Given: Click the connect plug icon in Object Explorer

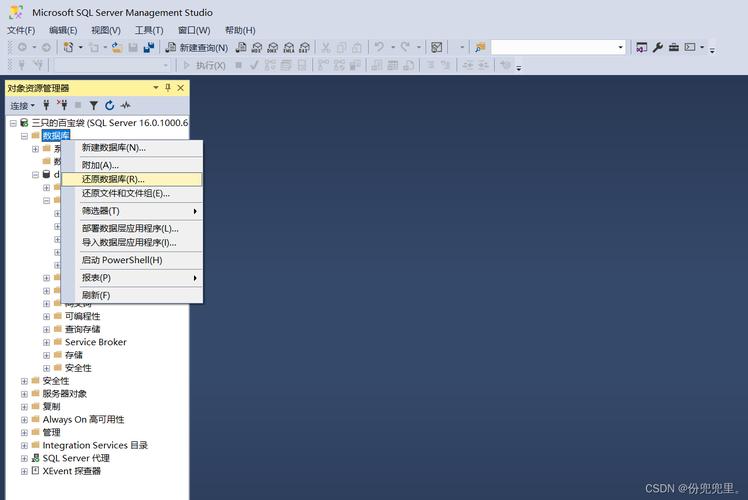Looking at the screenshot, I should tap(46, 105).
